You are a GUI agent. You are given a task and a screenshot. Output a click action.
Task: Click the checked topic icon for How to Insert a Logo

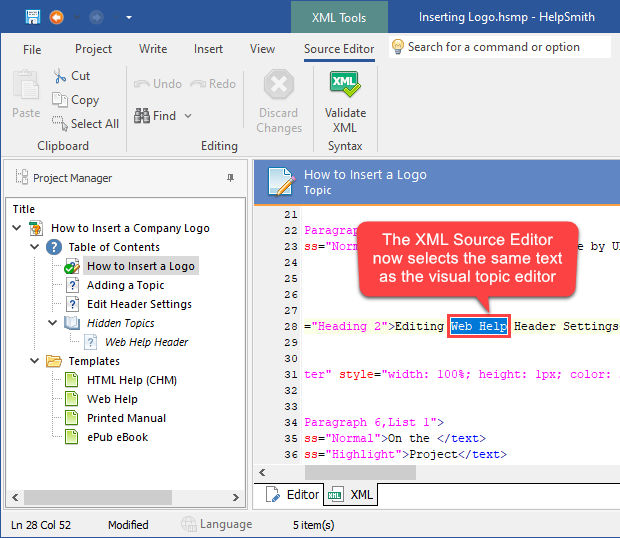coord(72,266)
